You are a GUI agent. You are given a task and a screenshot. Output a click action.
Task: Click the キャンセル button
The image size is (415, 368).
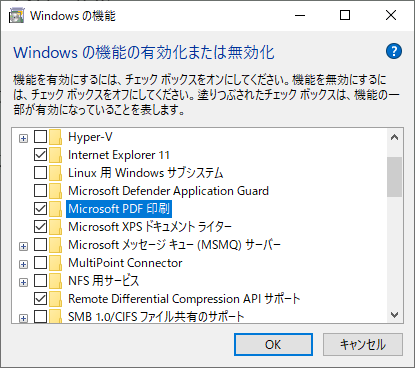point(363,345)
